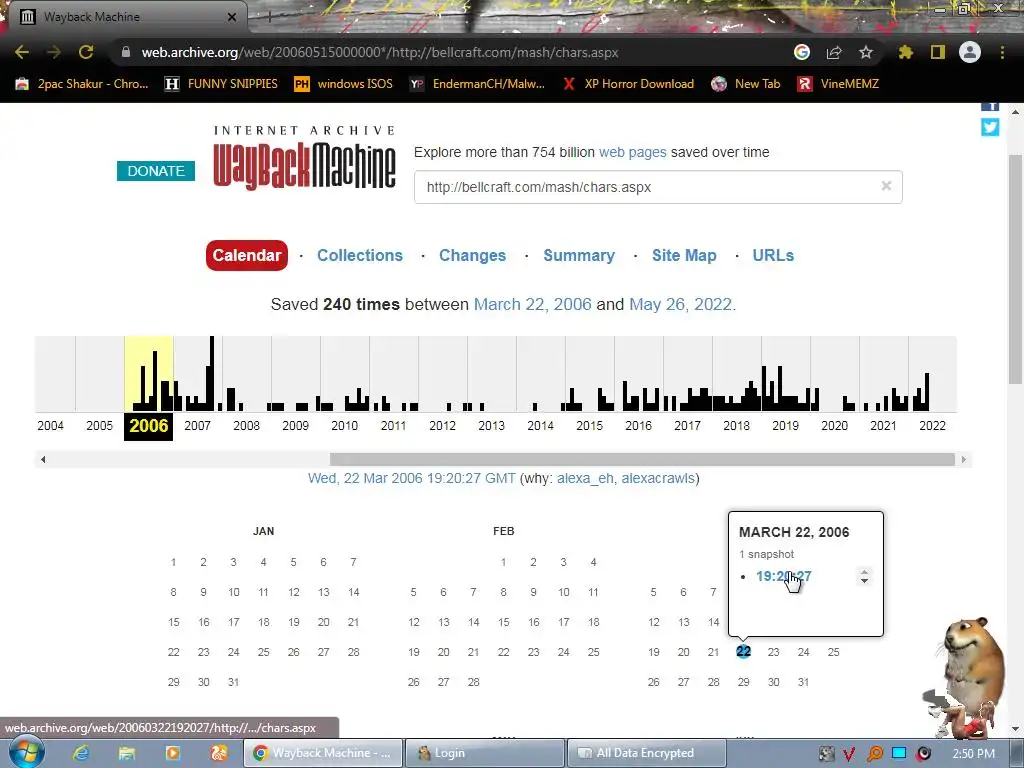Open the URLs tab
This screenshot has width=1024, height=768.
click(x=773, y=255)
